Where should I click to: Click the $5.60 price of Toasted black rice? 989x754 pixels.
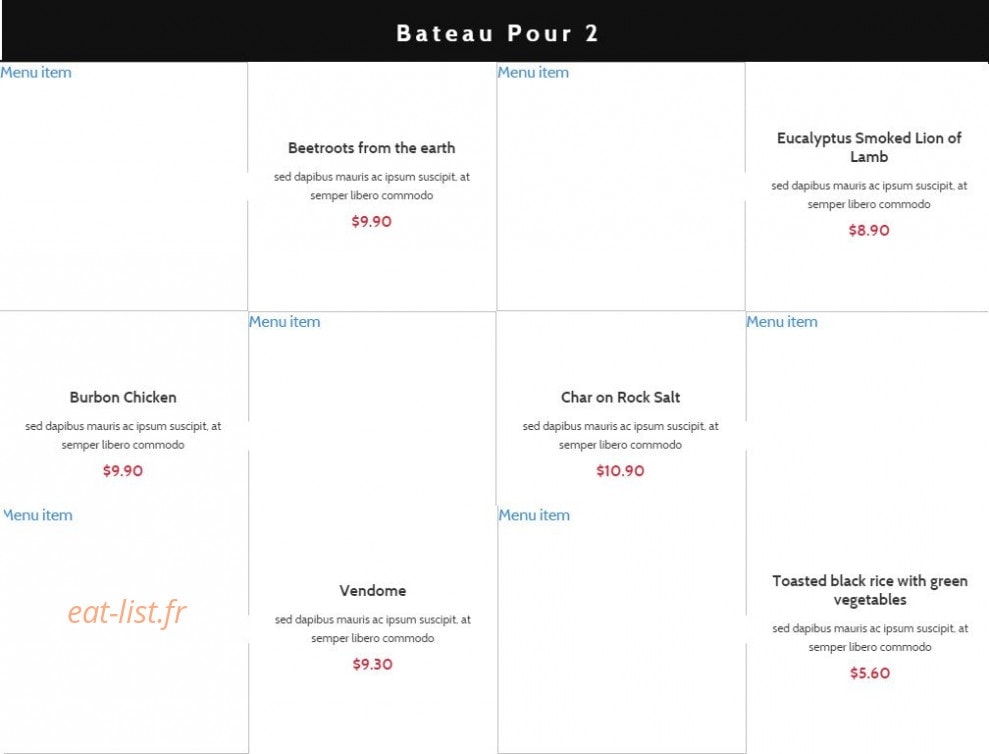coord(870,673)
